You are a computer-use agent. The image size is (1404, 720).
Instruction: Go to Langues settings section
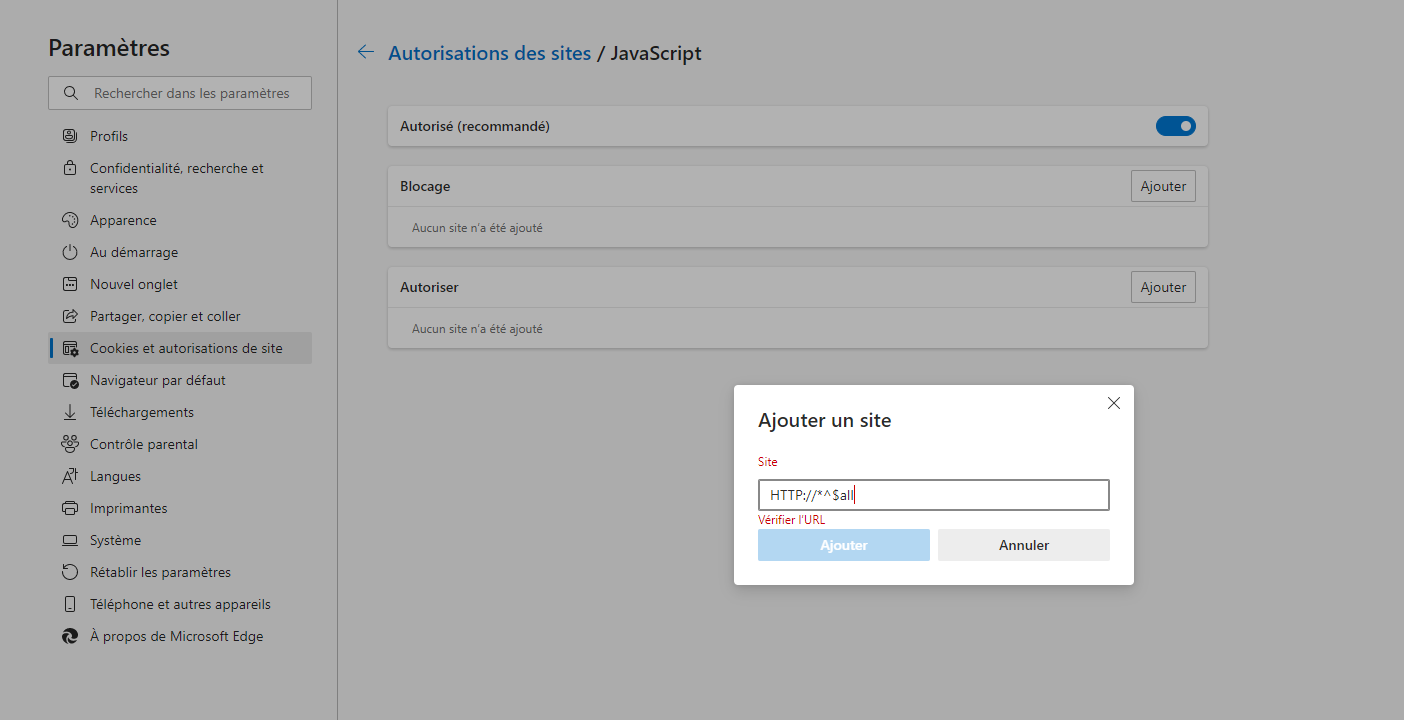pos(115,476)
